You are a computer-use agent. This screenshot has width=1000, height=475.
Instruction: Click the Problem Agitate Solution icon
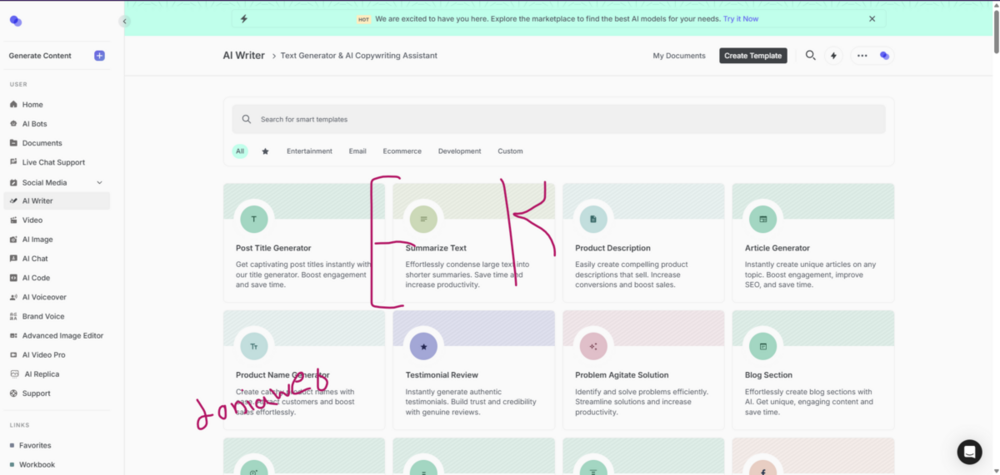click(x=593, y=346)
